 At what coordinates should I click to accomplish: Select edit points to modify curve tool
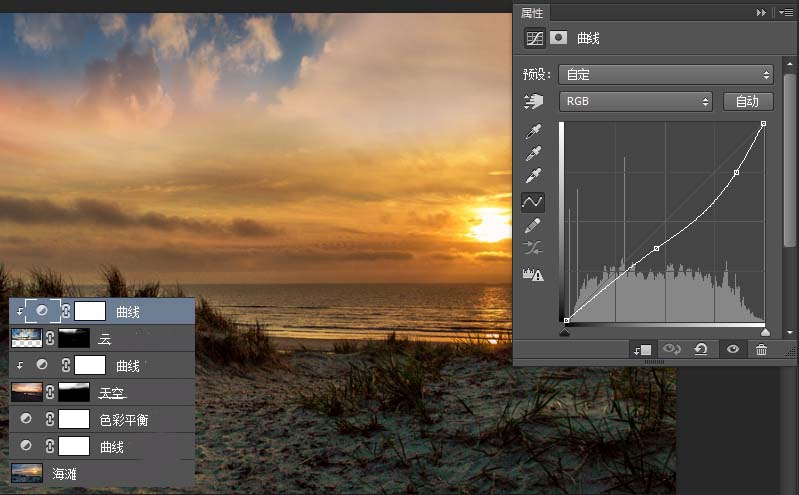pos(532,202)
